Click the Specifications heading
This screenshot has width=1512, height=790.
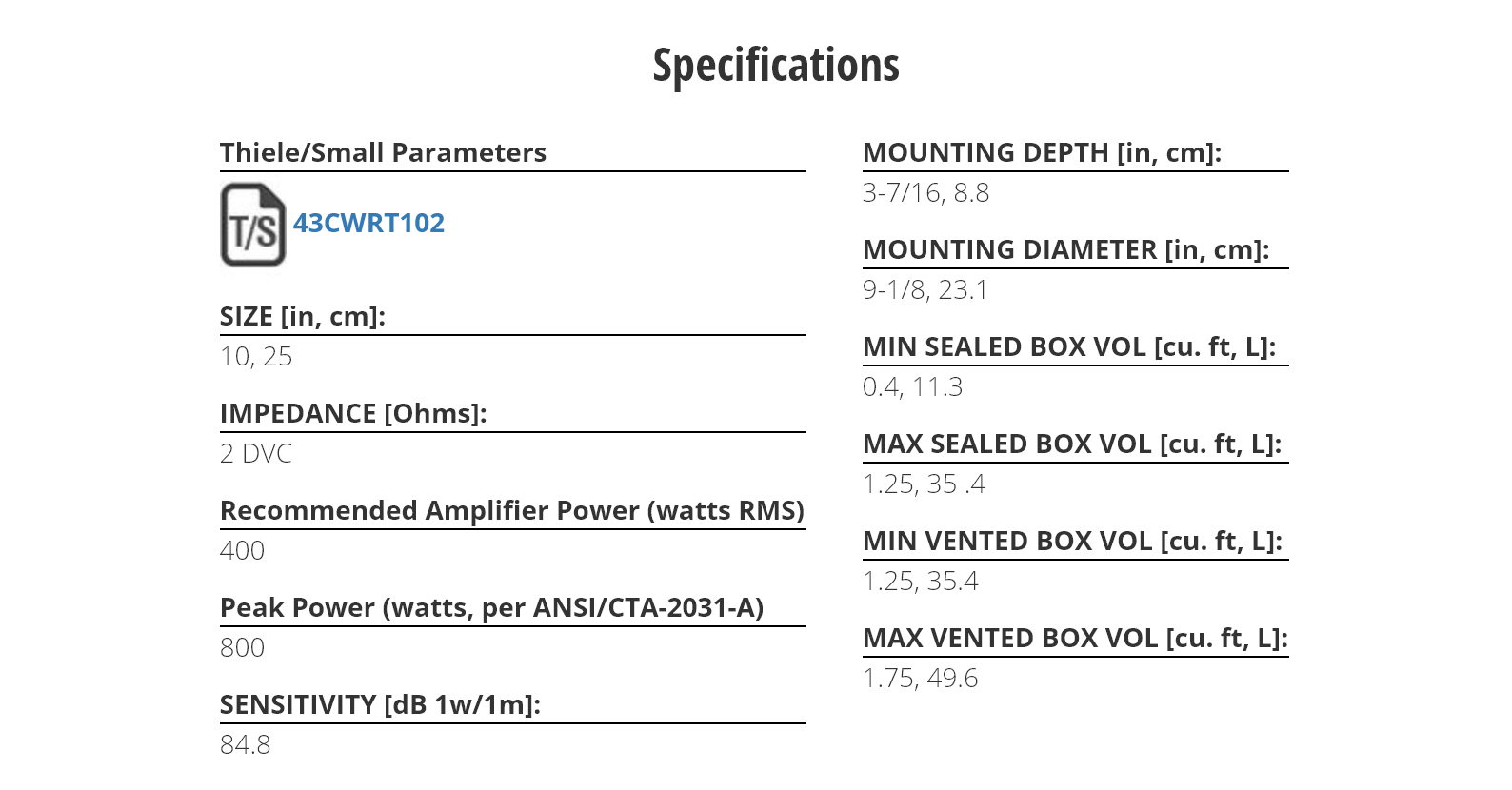[776, 66]
